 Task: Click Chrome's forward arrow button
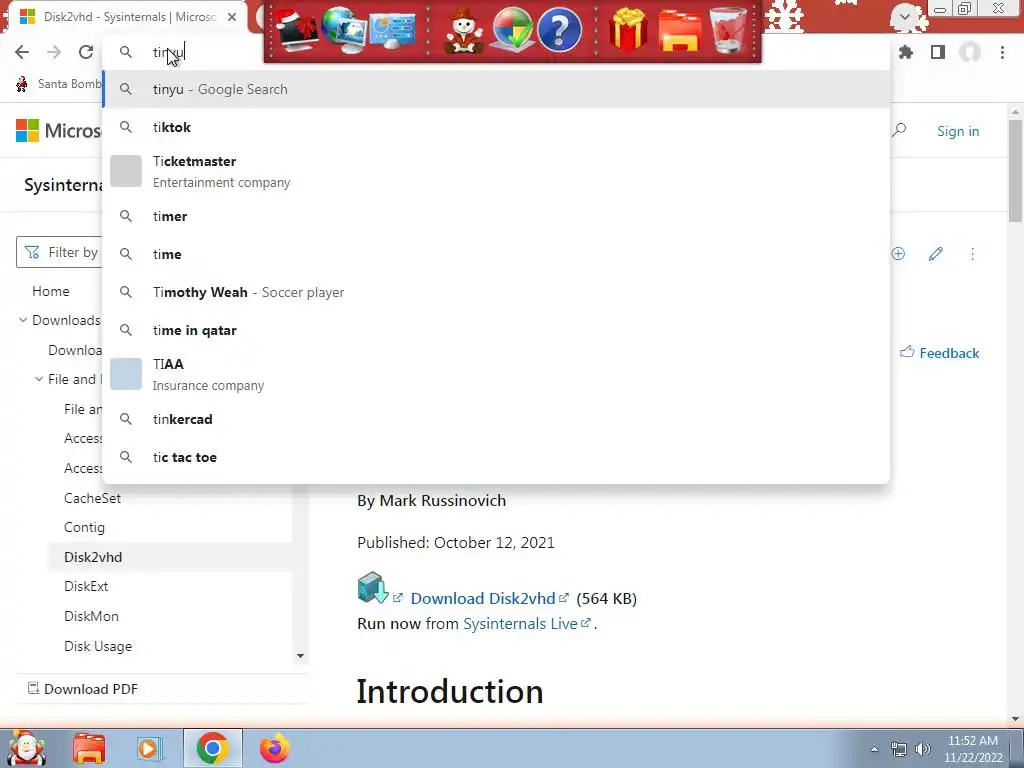click(x=54, y=52)
